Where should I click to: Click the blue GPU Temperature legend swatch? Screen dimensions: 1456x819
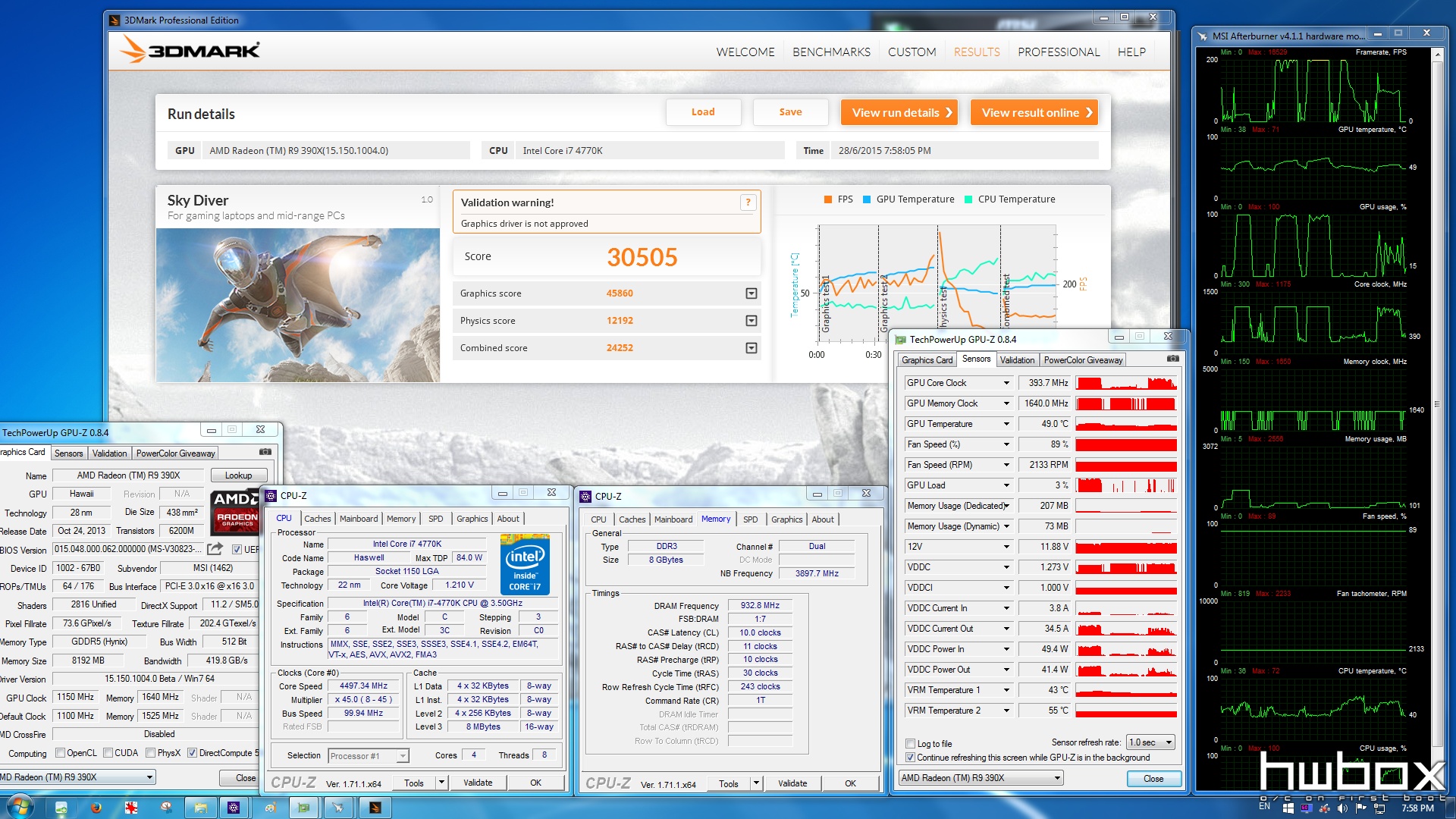[x=867, y=199]
